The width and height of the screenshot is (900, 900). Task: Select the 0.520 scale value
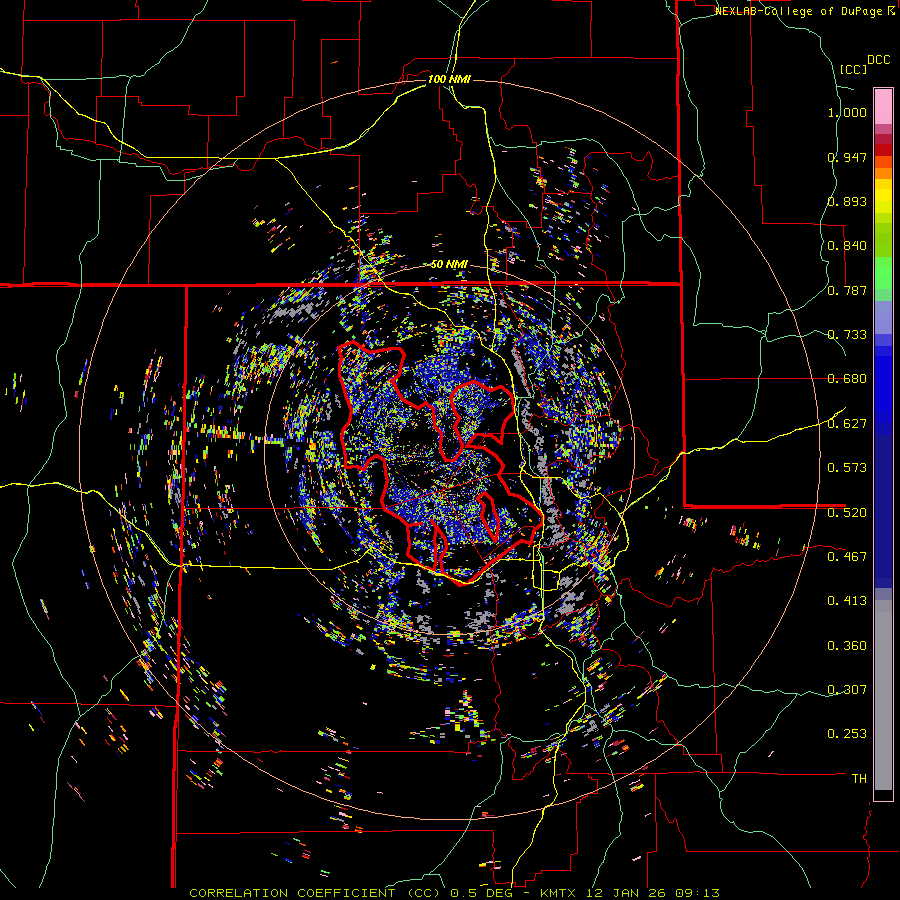pyautogui.click(x=847, y=513)
